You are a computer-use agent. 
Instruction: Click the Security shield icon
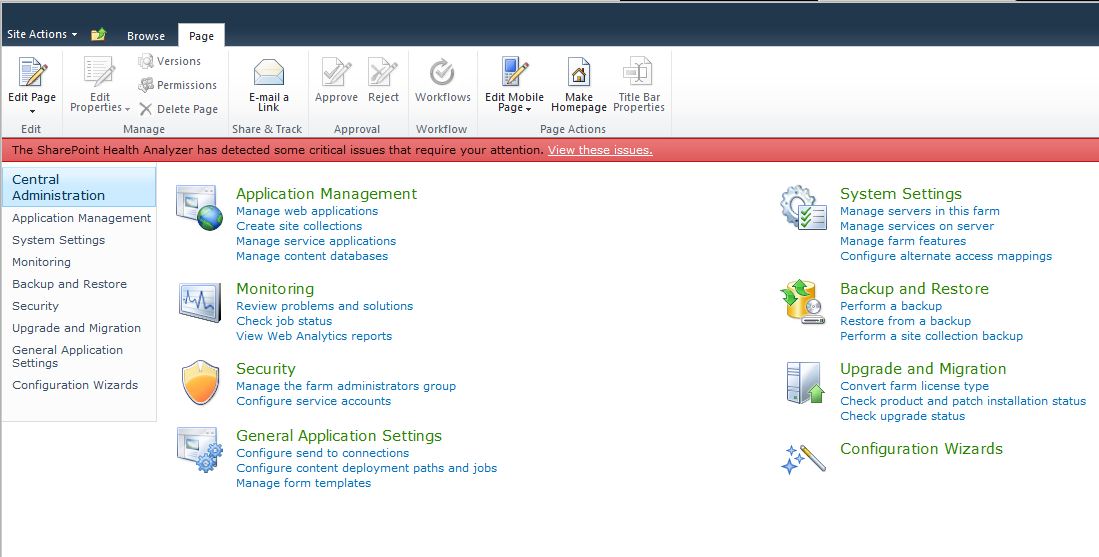pyautogui.click(x=200, y=383)
